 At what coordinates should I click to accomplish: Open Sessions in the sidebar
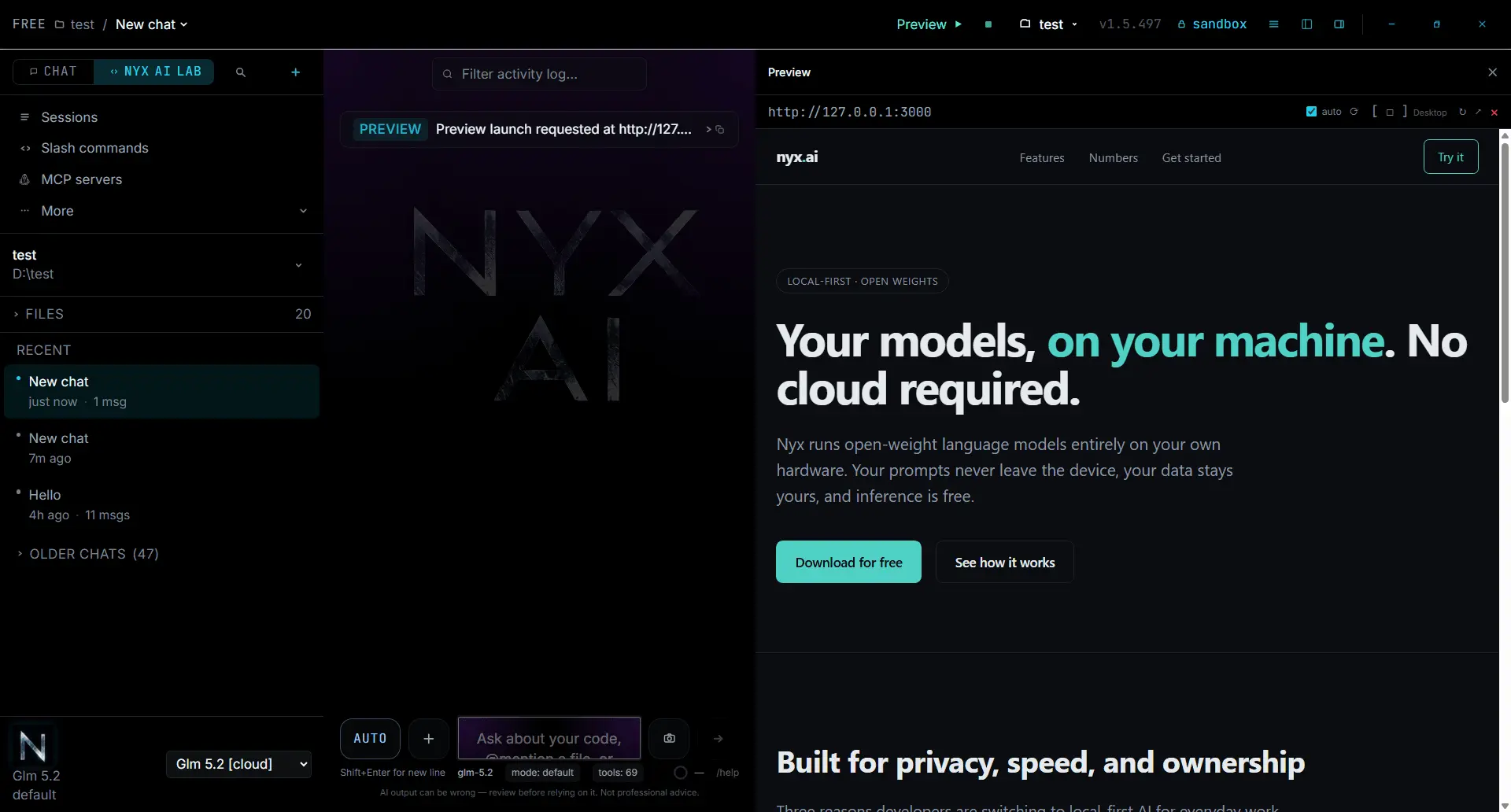coord(161,117)
